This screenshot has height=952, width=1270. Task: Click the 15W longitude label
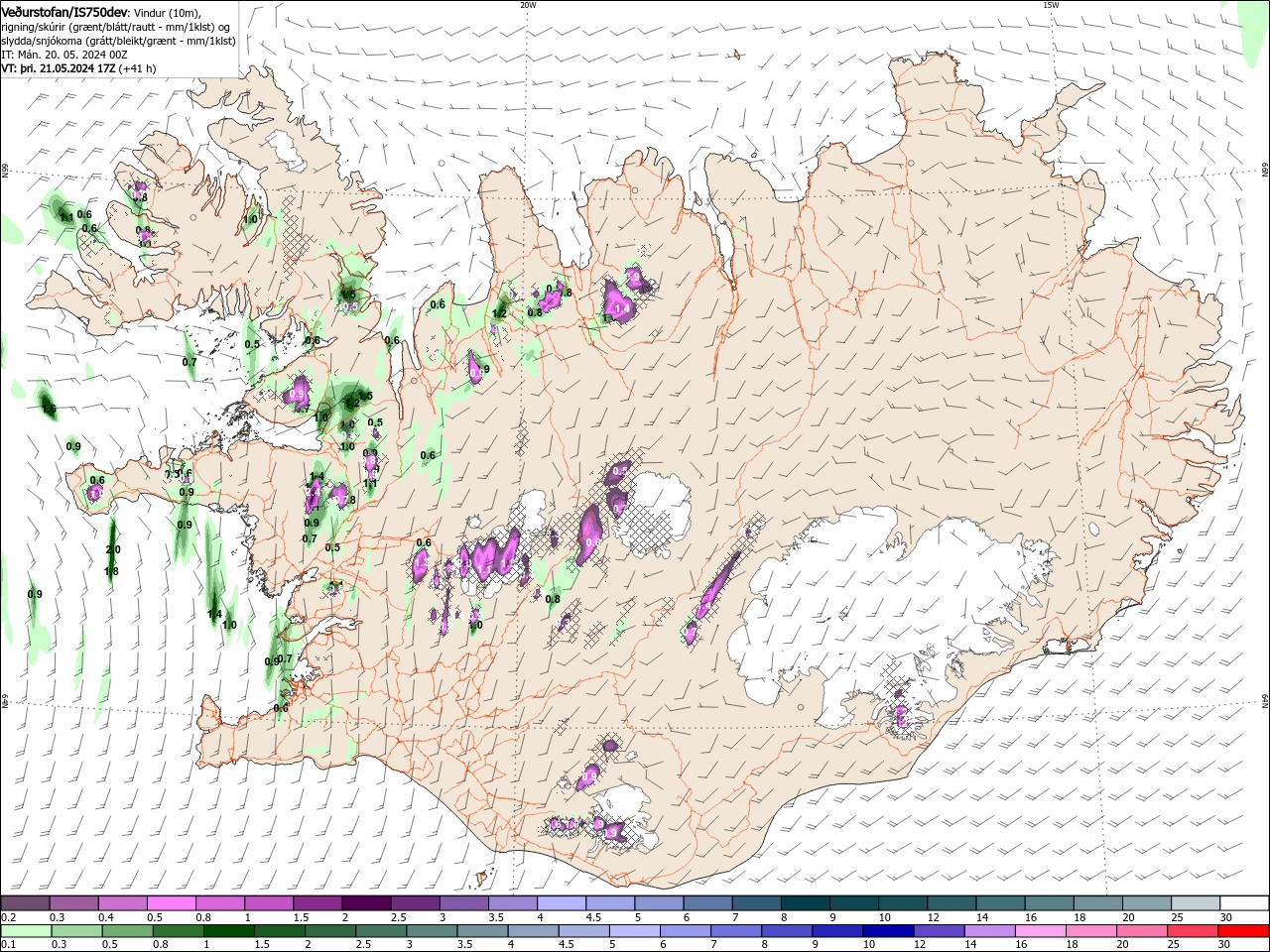1051,5
